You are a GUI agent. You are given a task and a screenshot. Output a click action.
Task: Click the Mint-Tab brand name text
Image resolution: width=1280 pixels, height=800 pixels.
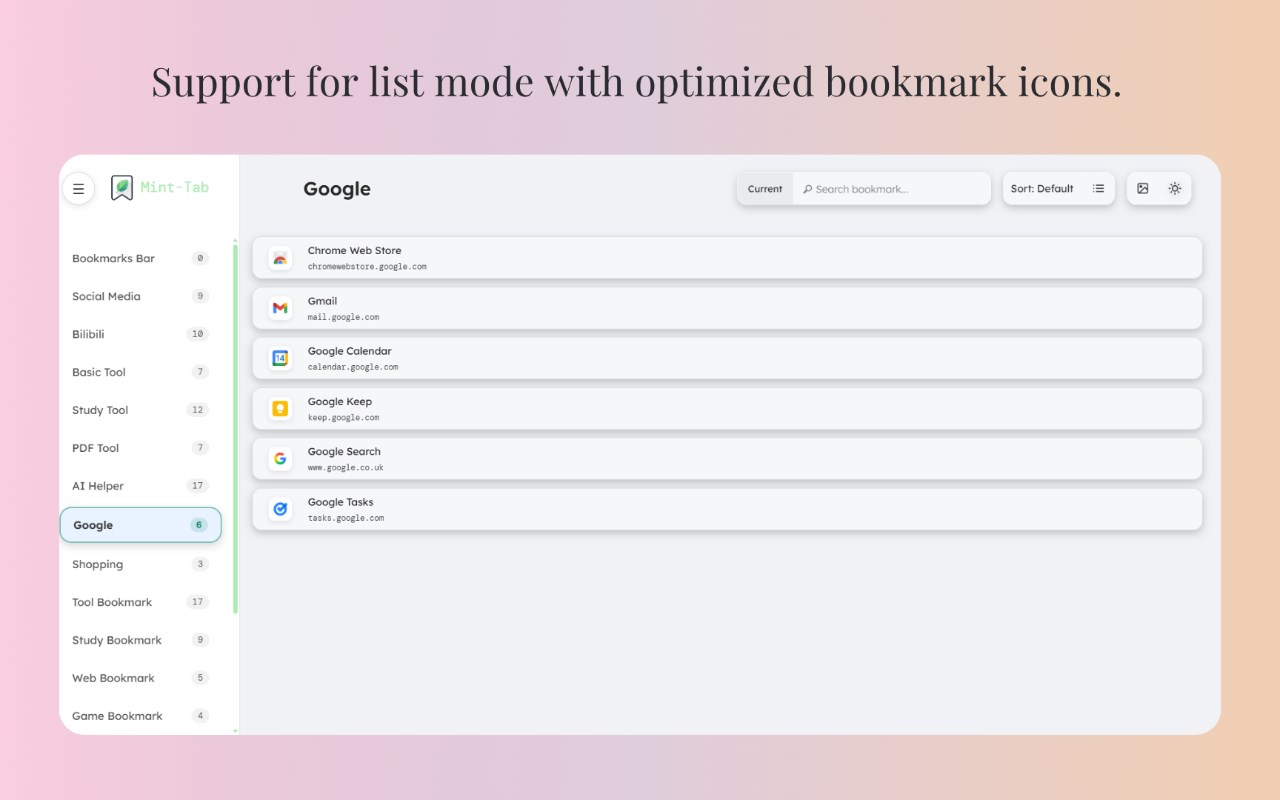pyautogui.click(x=175, y=187)
